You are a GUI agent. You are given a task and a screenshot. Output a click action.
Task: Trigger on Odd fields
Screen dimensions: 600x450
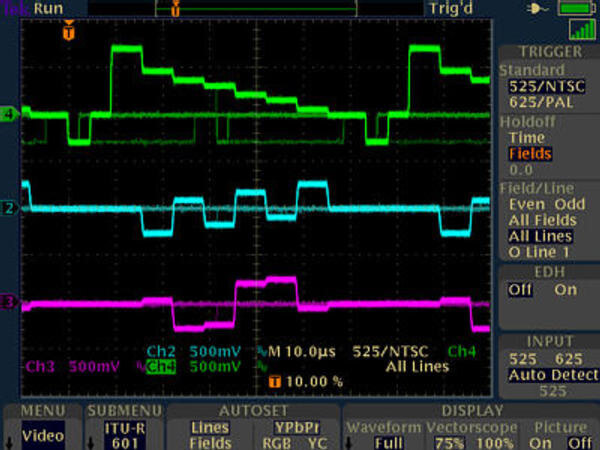(x=569, y=204)
